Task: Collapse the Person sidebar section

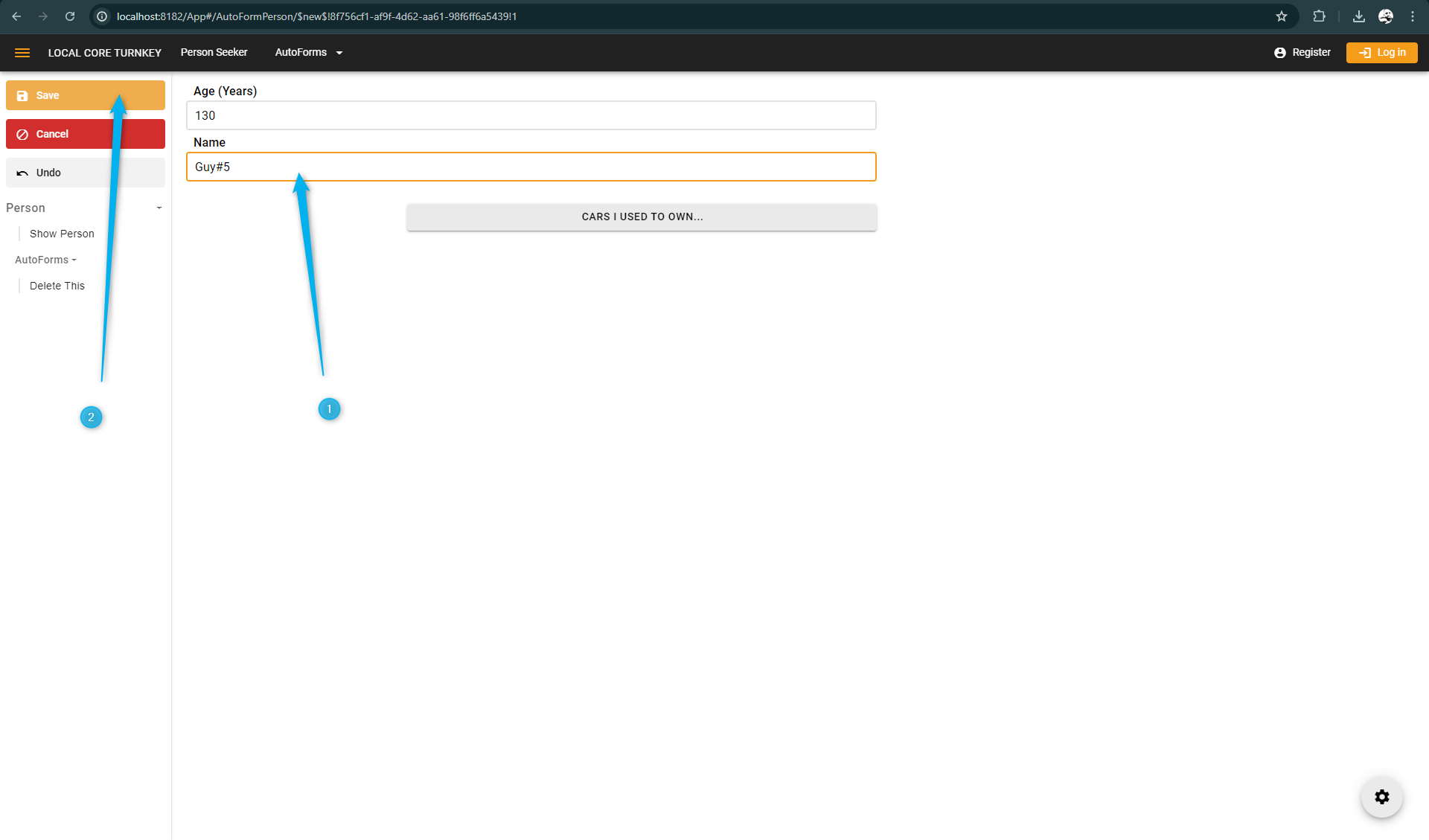Action: tap(159, 208)
